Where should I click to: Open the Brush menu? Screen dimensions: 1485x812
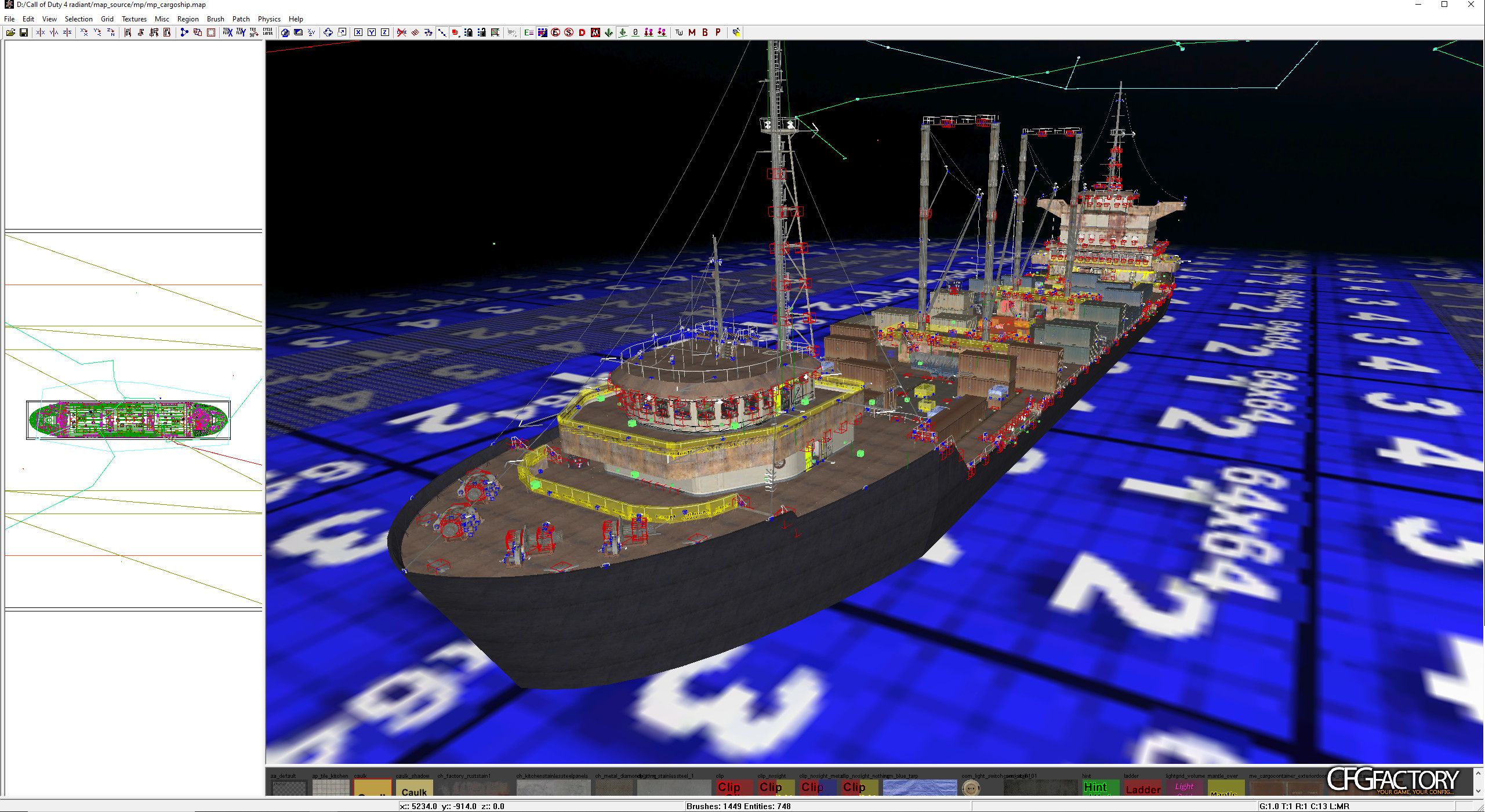pos(216,19)
